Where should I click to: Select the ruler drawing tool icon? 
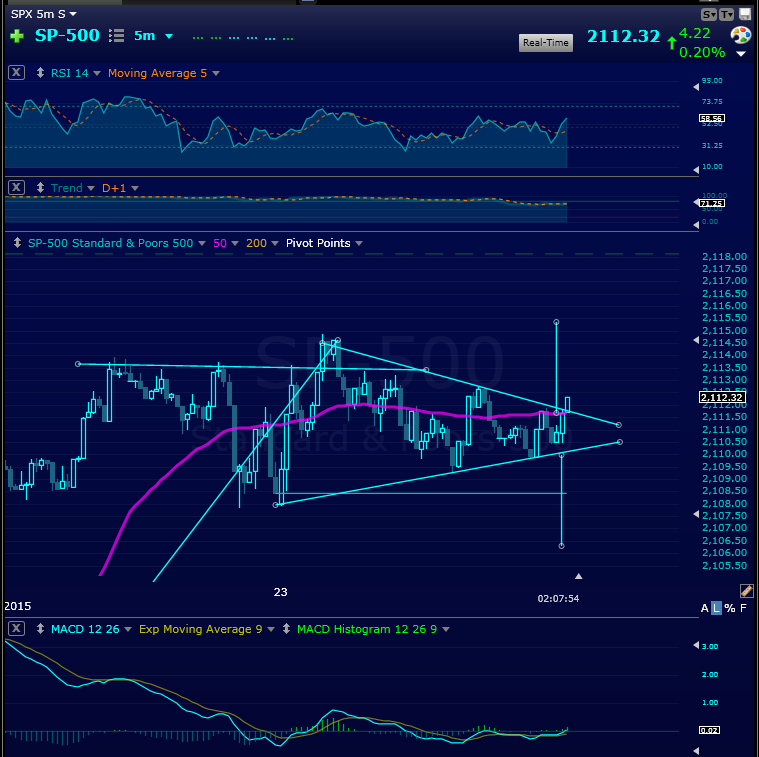(746, 590)
